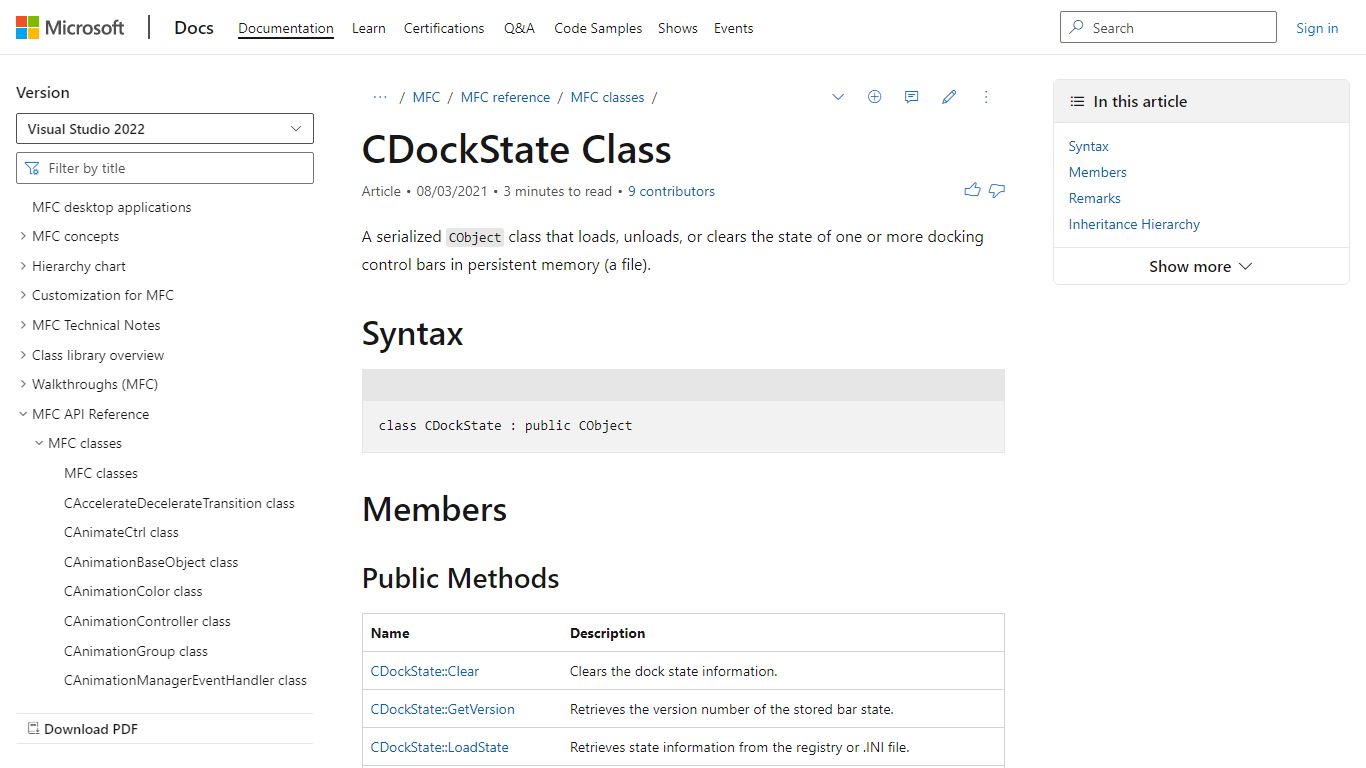This screenshot has height=768, width=1366.
Task: Click the Name column header
Action: (x=390, y=633)
